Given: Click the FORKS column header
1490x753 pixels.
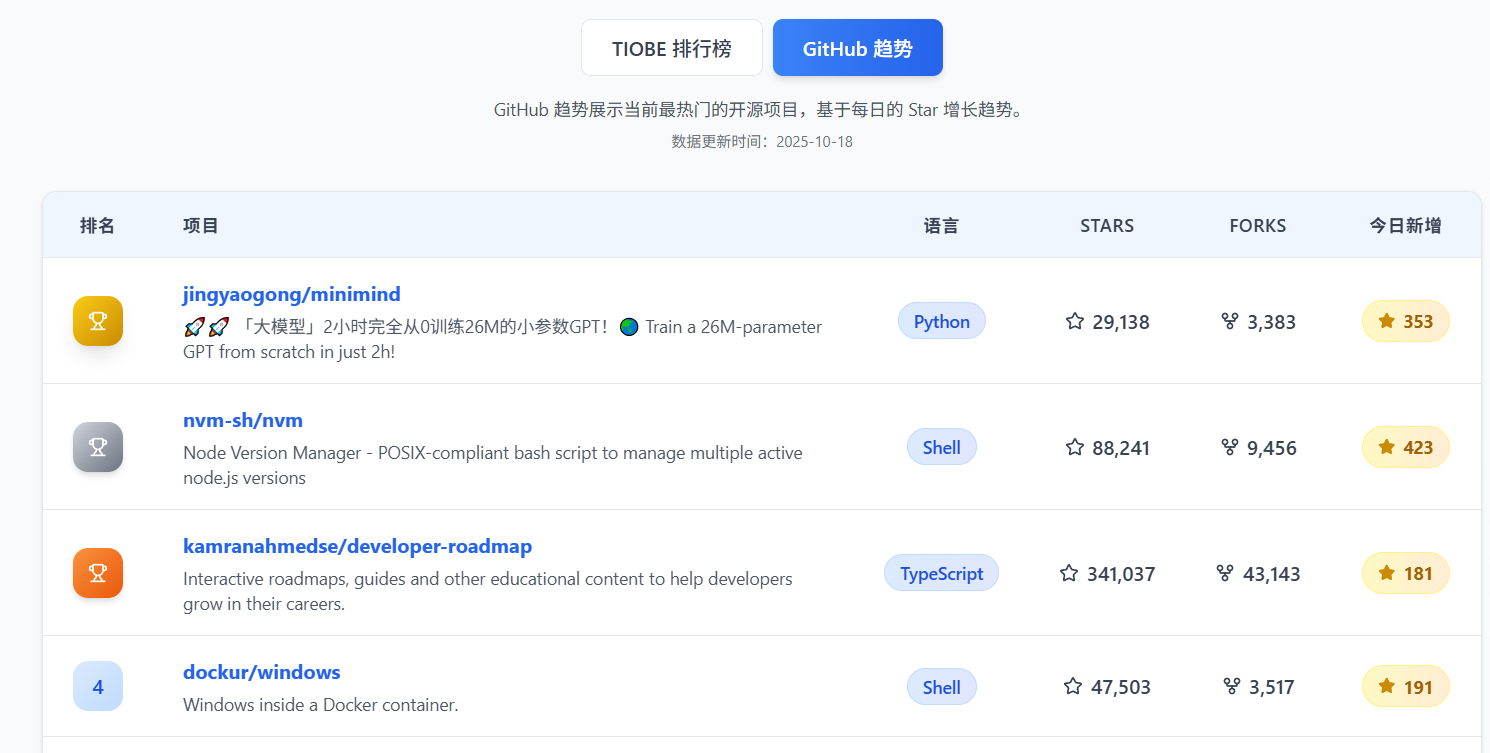Looking at the screenshot, I should (x=1258, y=225).
